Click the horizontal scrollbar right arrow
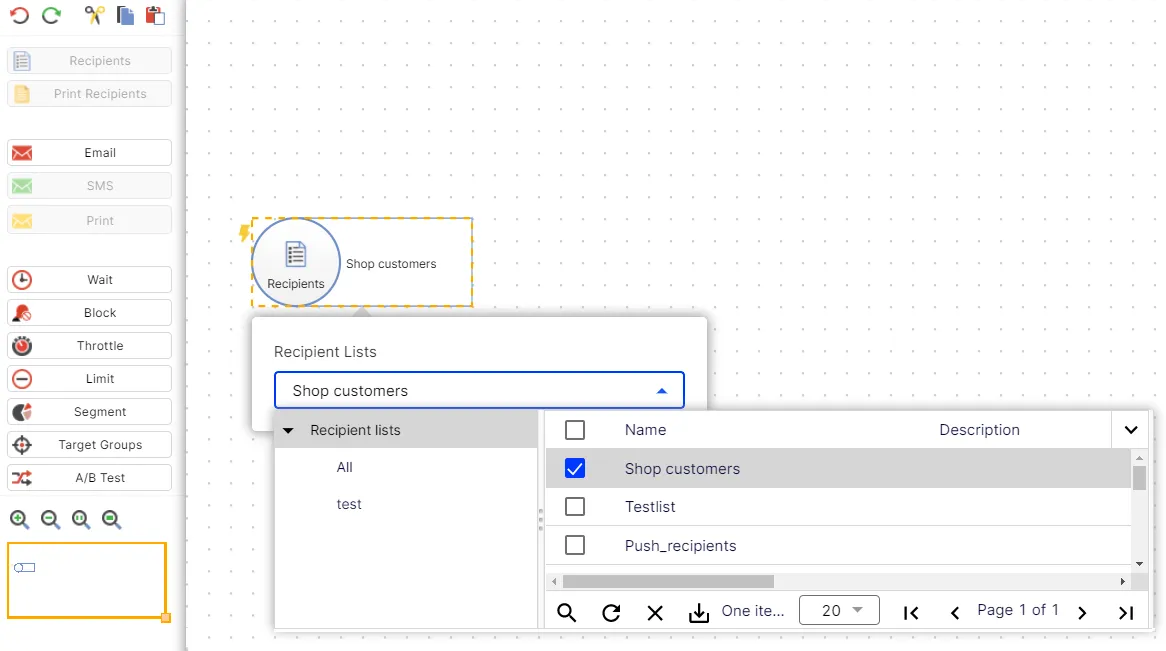This screenshot has width=1166, height=651. click(x=1123, y=581)
